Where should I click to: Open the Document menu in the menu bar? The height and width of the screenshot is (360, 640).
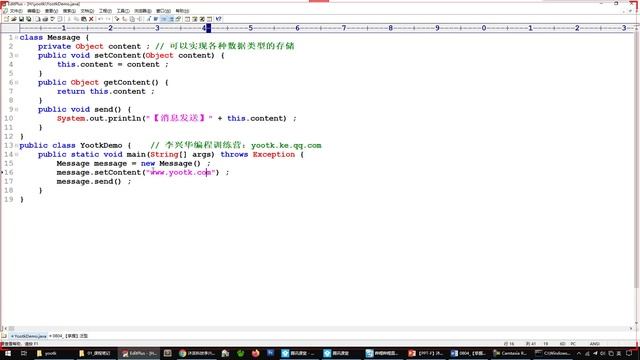point(87,11)
